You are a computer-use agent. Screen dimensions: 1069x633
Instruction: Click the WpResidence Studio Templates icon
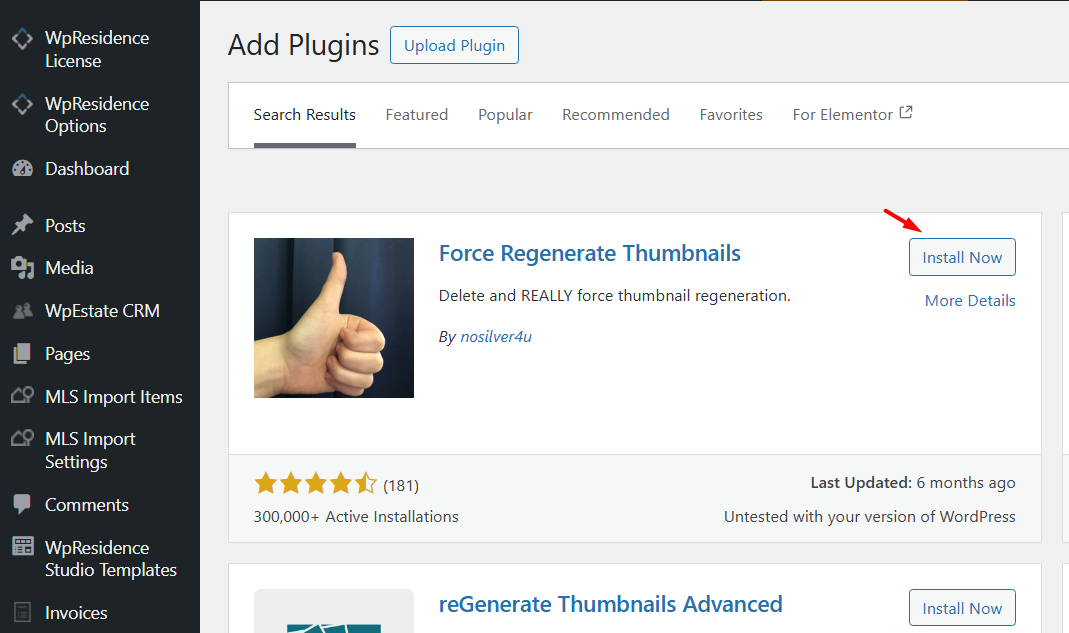[22, 548]
